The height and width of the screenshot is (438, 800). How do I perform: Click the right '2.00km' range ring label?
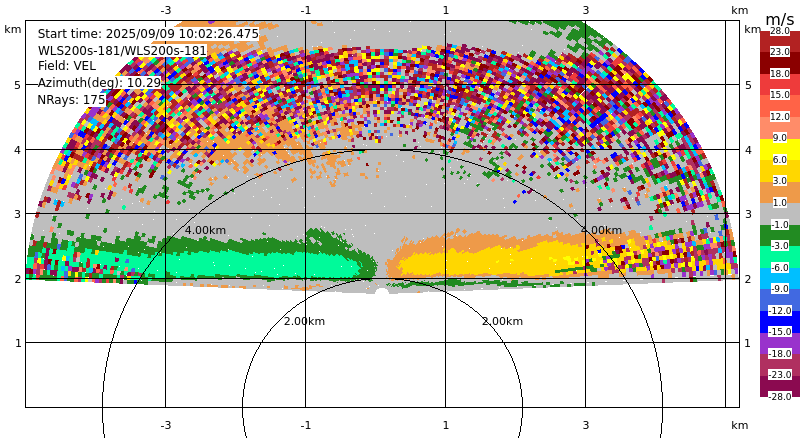tap(502, 321)
